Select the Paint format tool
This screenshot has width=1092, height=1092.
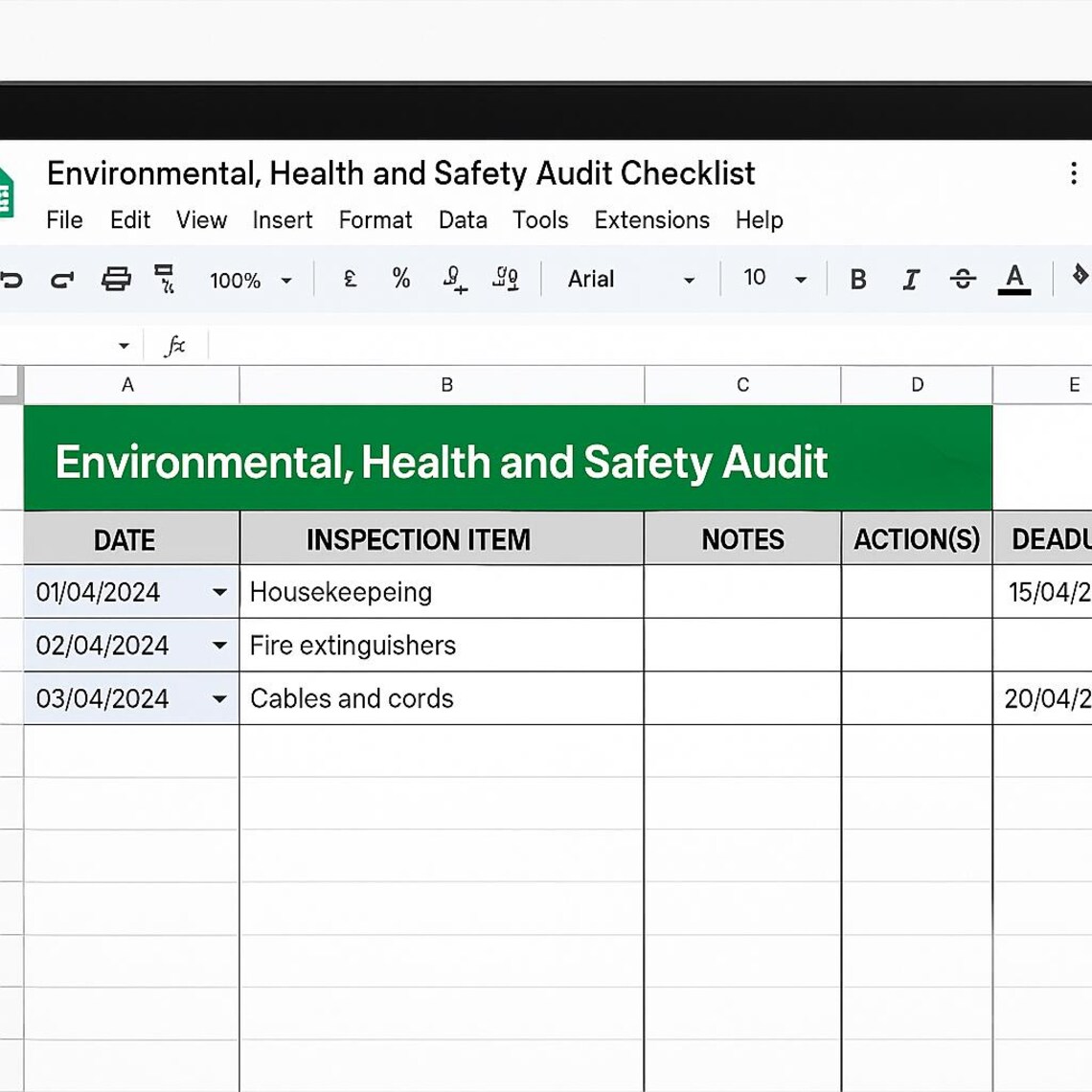click(x=163, y=280)
